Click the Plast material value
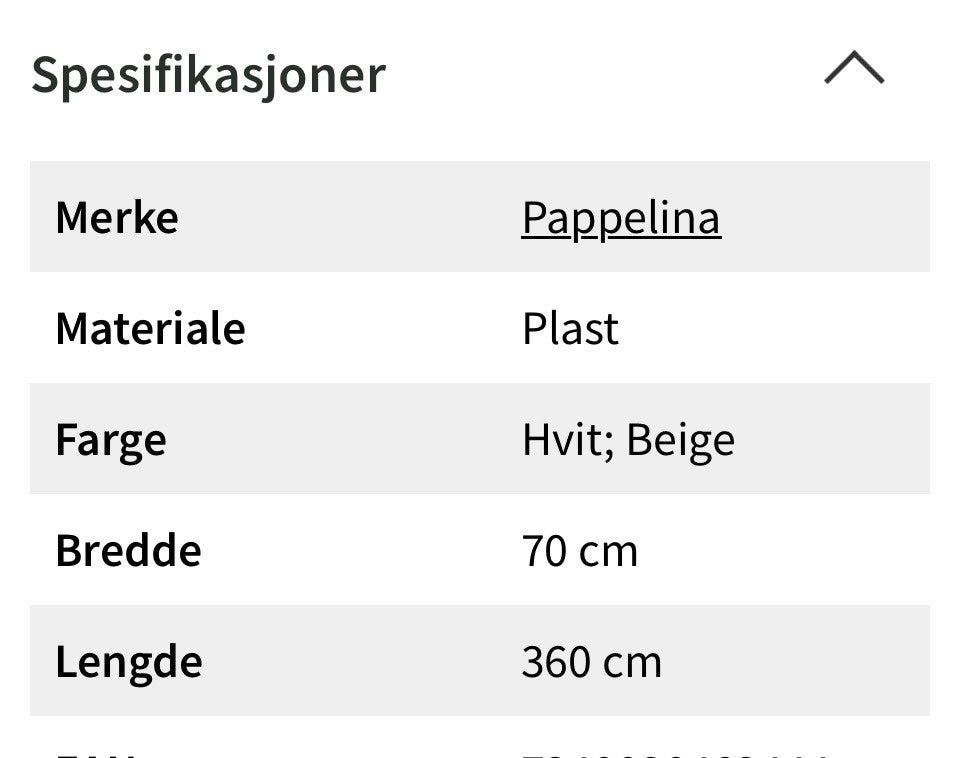This screenshot has width=960, height=758. click(x=570, y=327)
